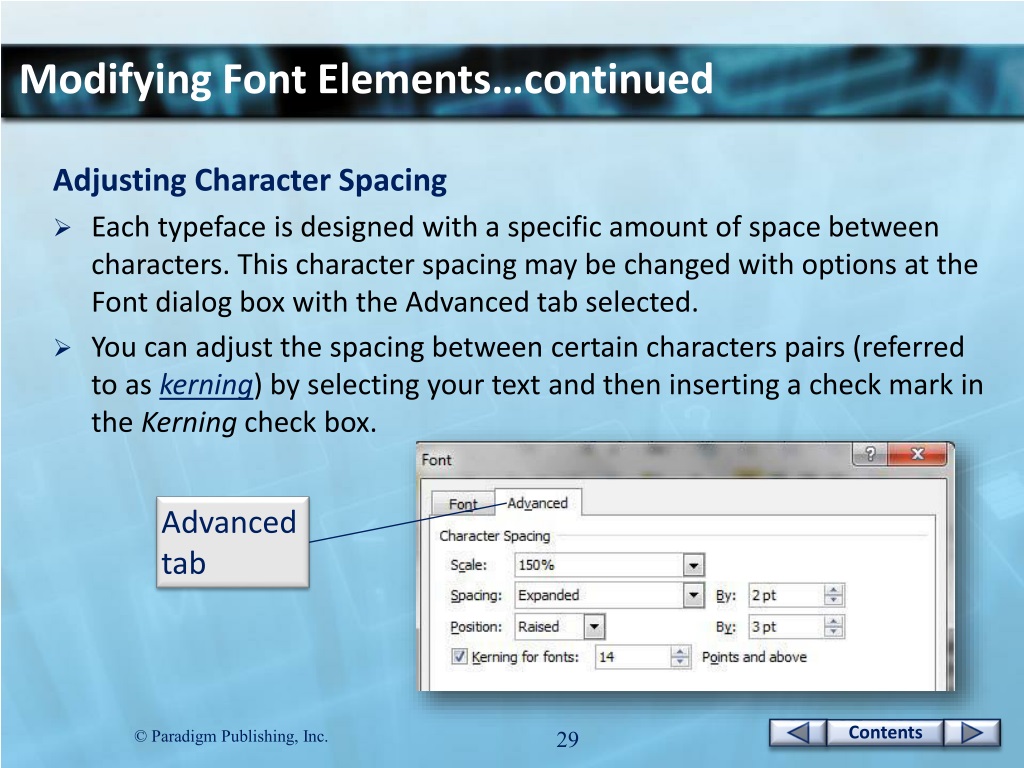Advance to next slide using right arrow

972,733
